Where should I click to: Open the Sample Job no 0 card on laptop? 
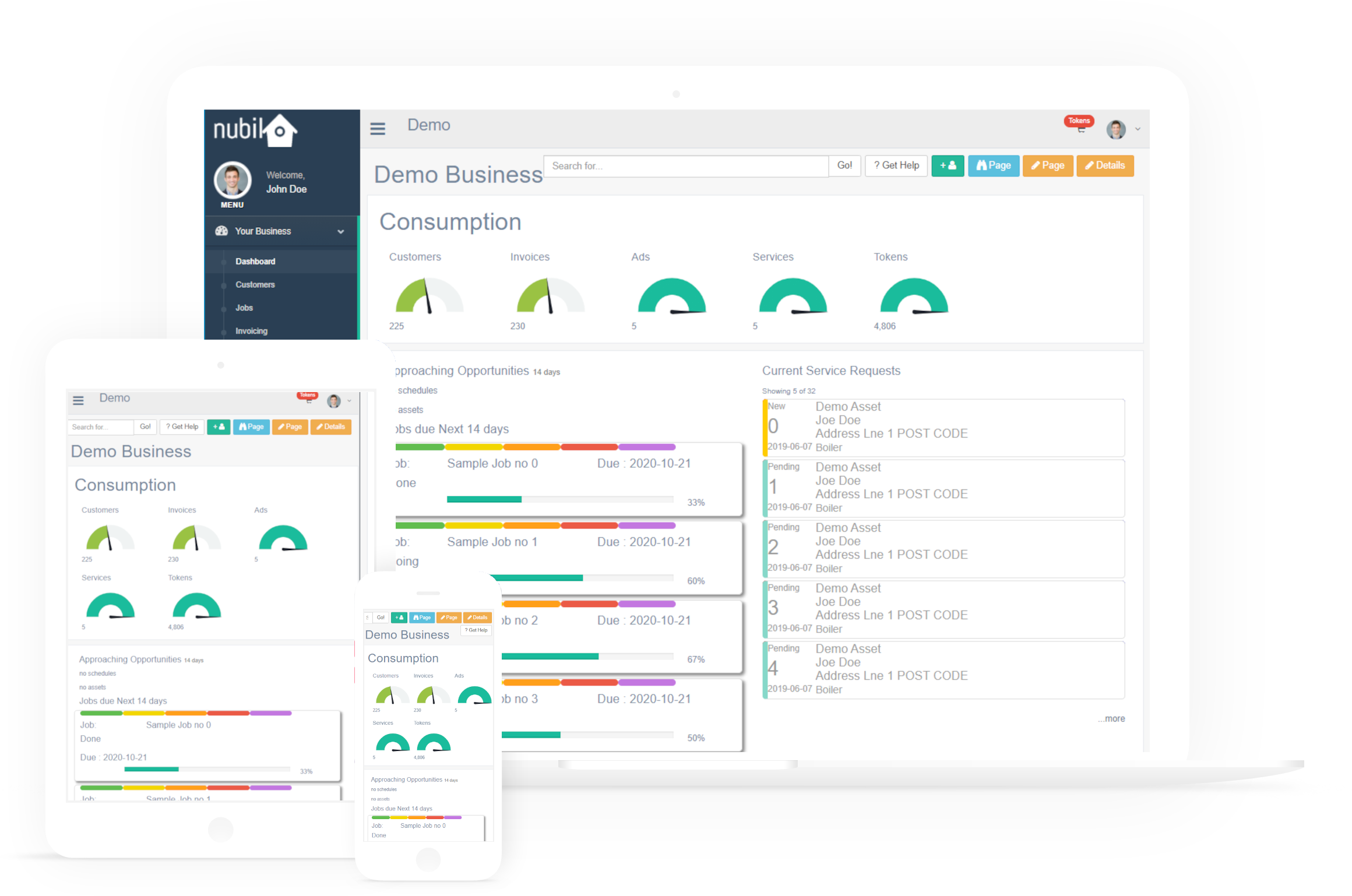pos(569,479)
